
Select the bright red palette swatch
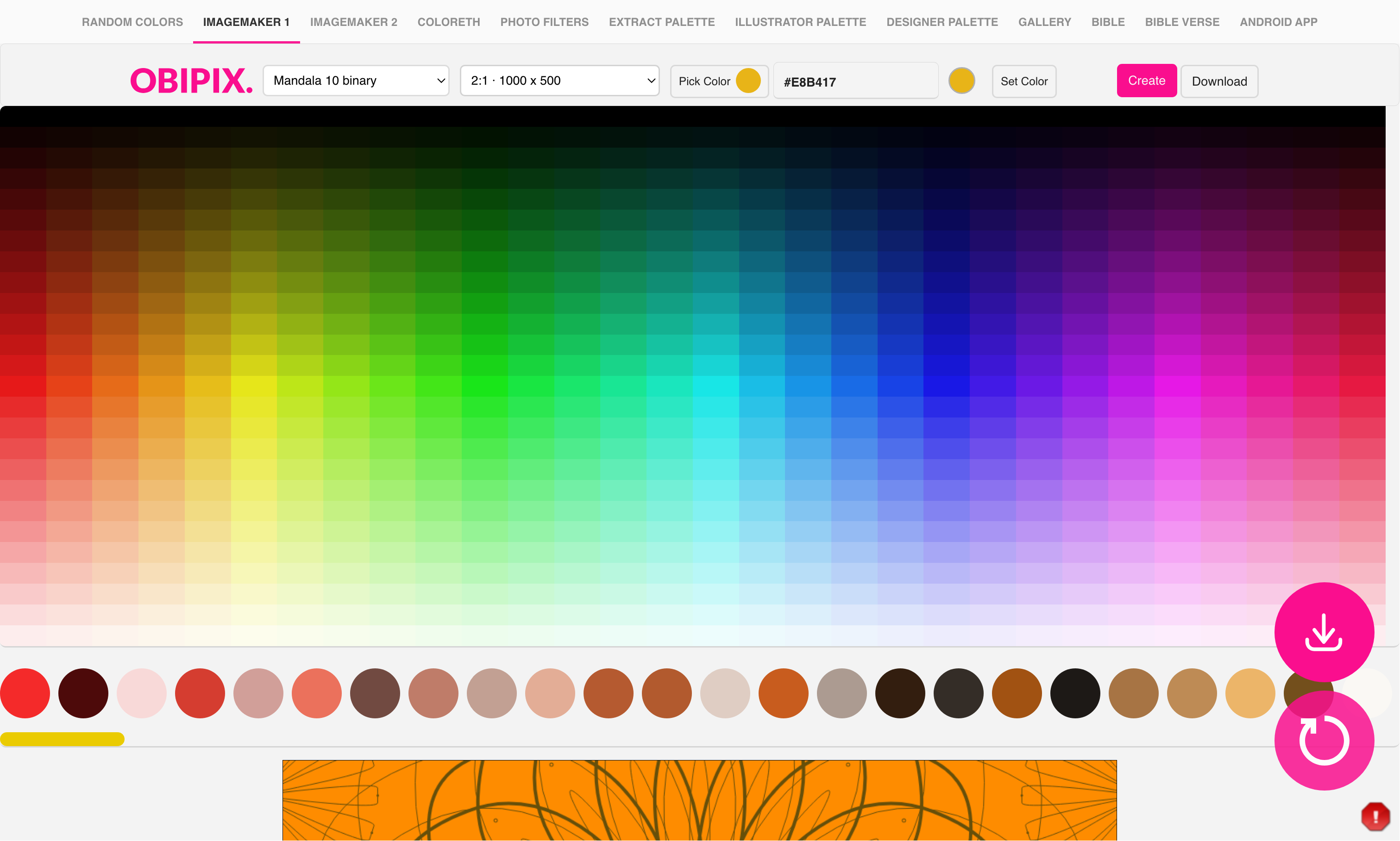click(25, 693)
